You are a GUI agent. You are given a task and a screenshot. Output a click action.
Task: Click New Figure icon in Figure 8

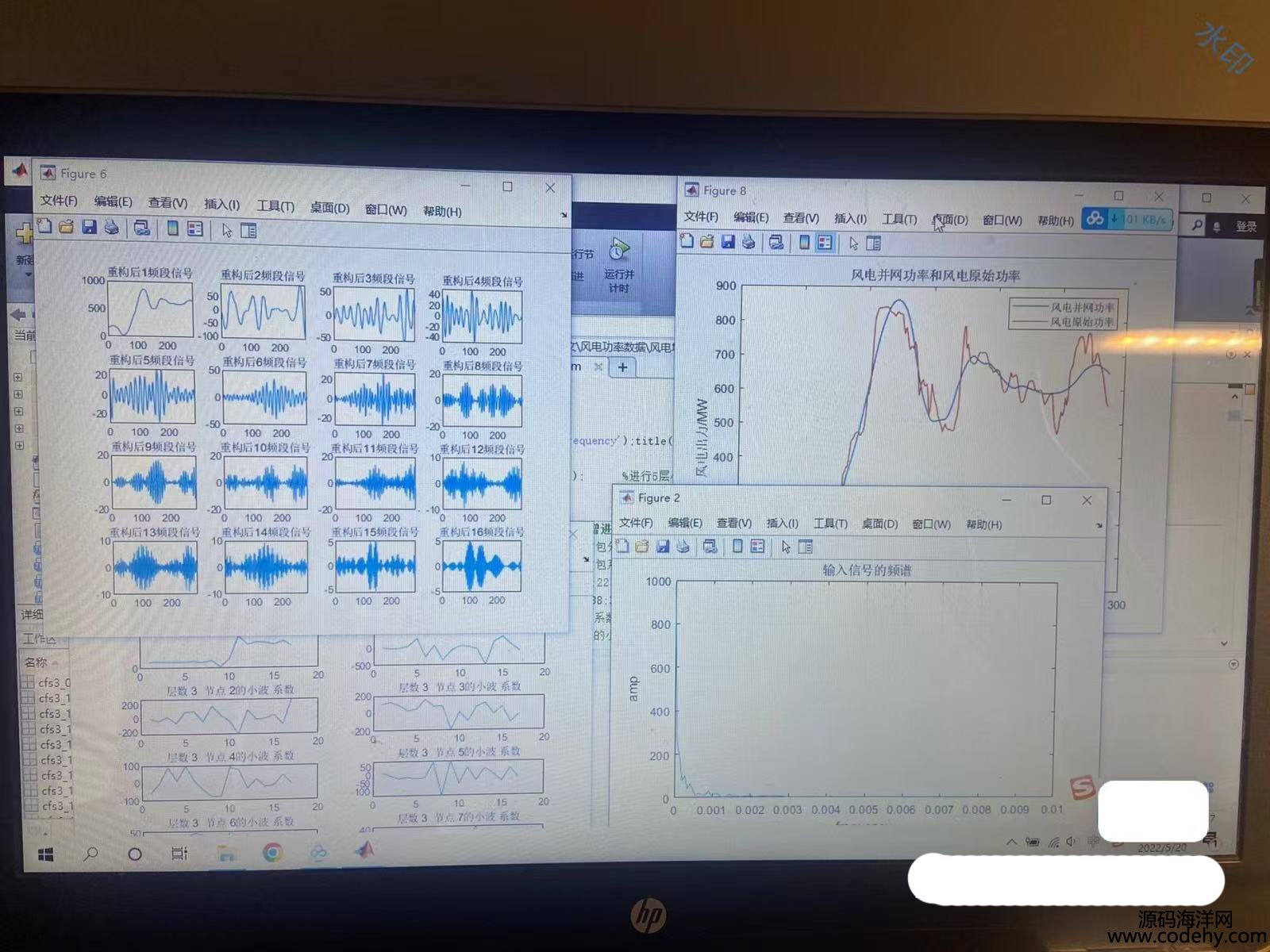pyautogui.click(x=687, y=241)
